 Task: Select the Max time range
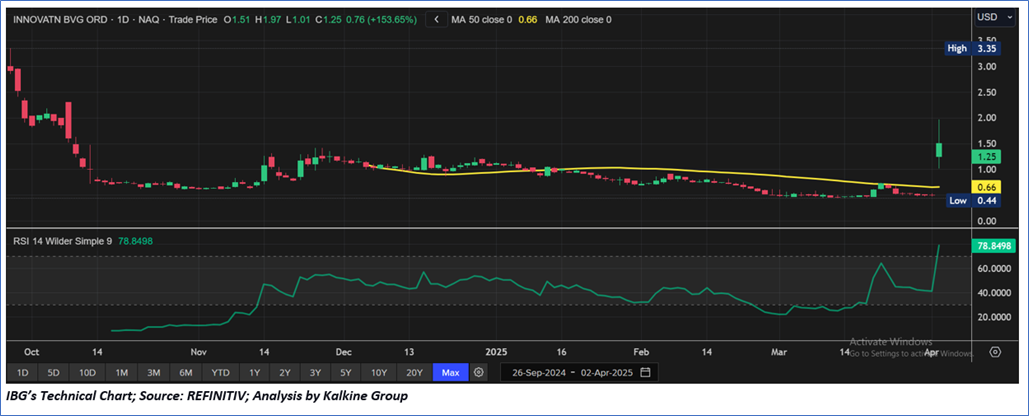click(450, 373)
